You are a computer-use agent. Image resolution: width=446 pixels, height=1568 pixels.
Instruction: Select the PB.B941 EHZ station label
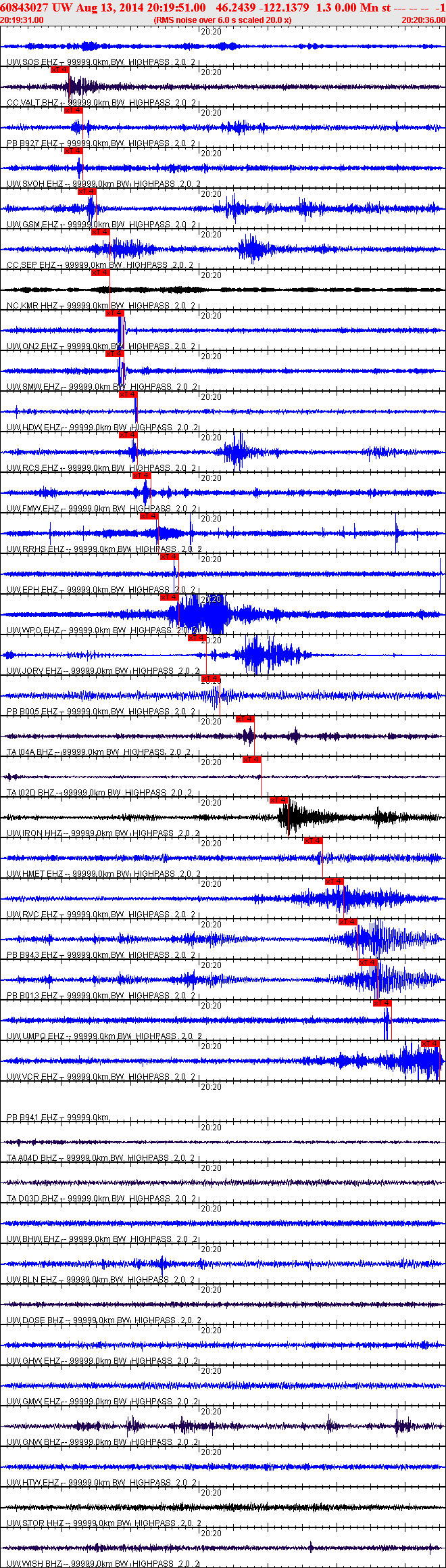32,1117
